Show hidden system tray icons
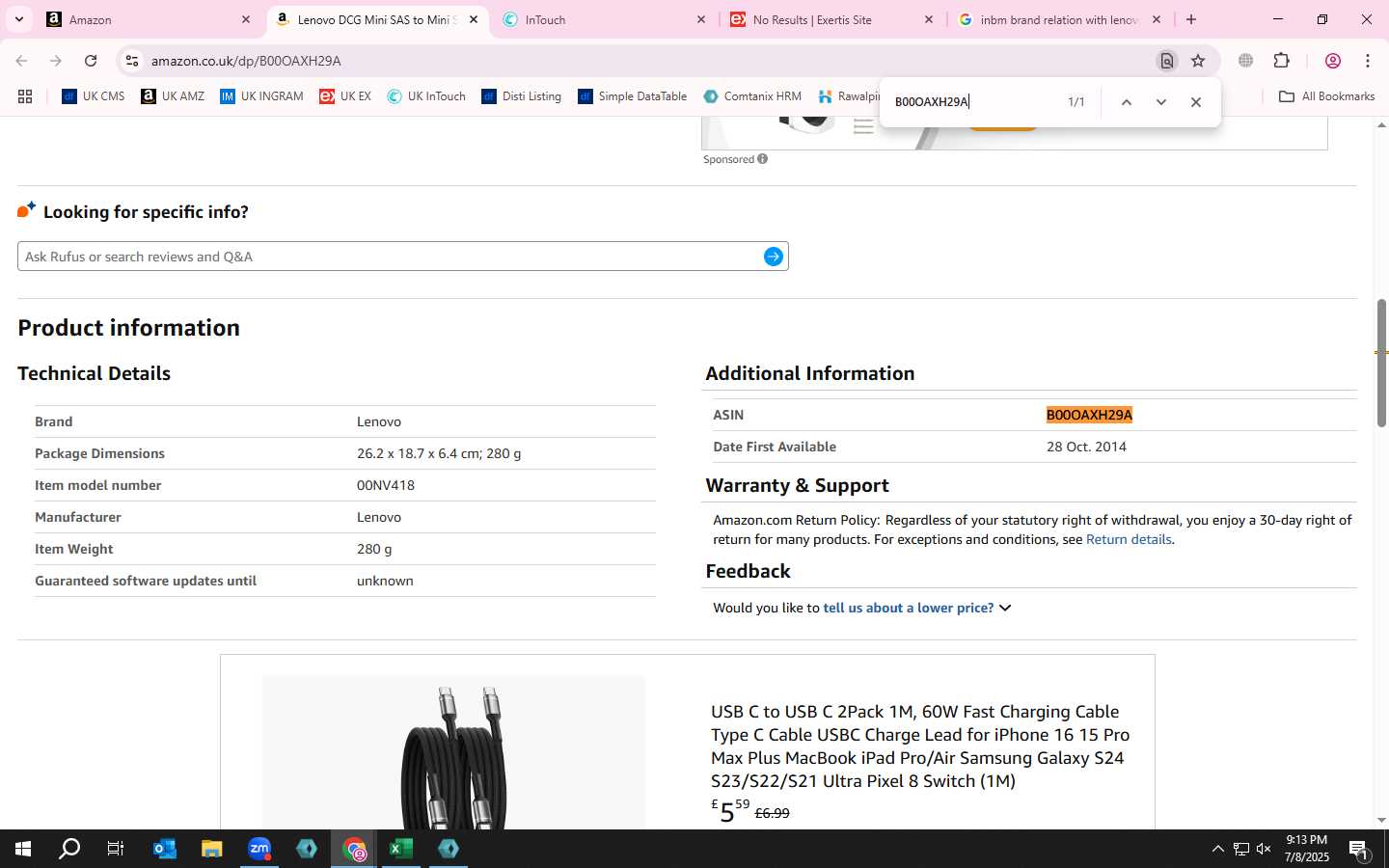1389x868 pixels. coord(1217,849)
